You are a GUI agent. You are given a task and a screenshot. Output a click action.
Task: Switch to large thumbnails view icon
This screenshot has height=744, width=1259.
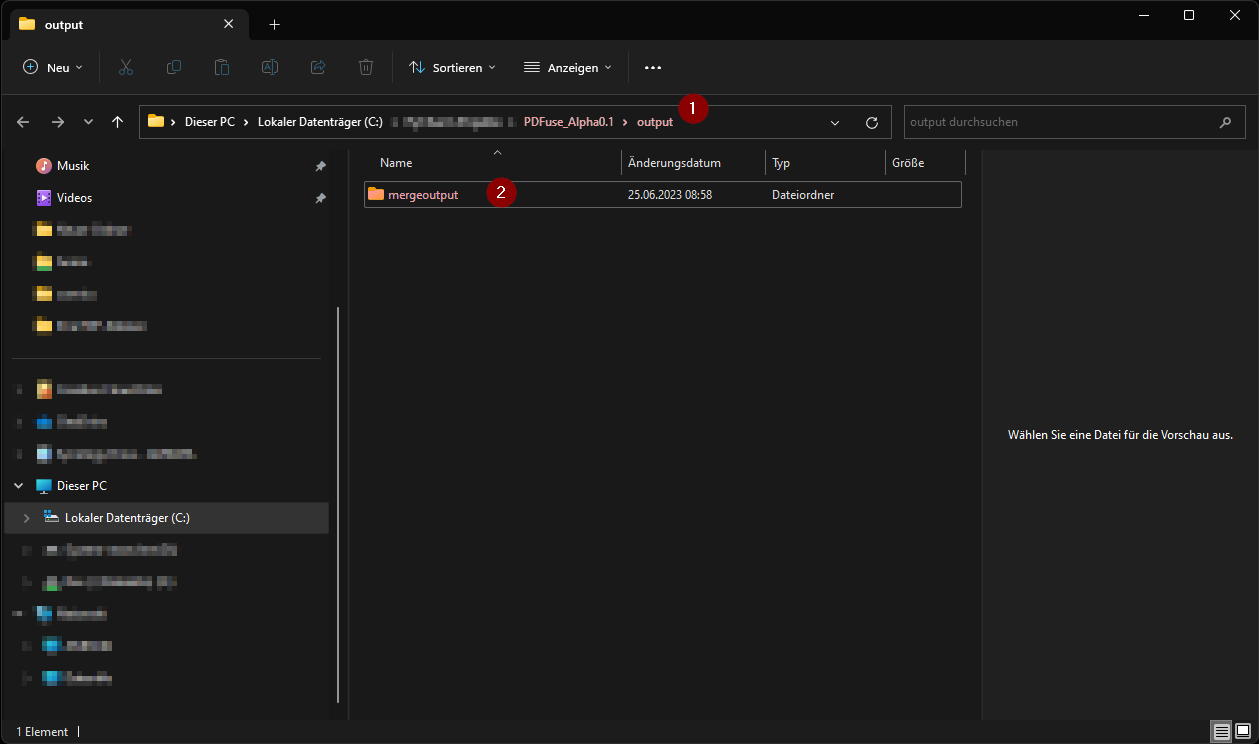1242,732
